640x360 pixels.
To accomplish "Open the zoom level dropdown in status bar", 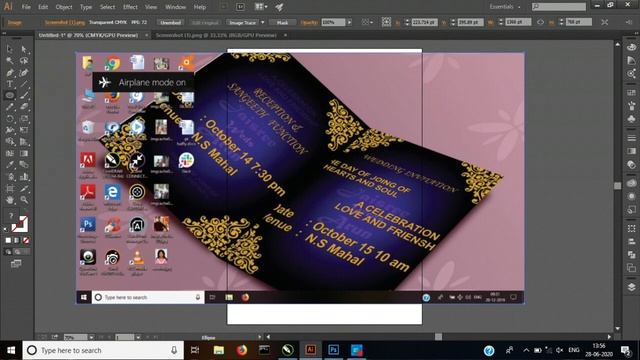I will point(91,337).
